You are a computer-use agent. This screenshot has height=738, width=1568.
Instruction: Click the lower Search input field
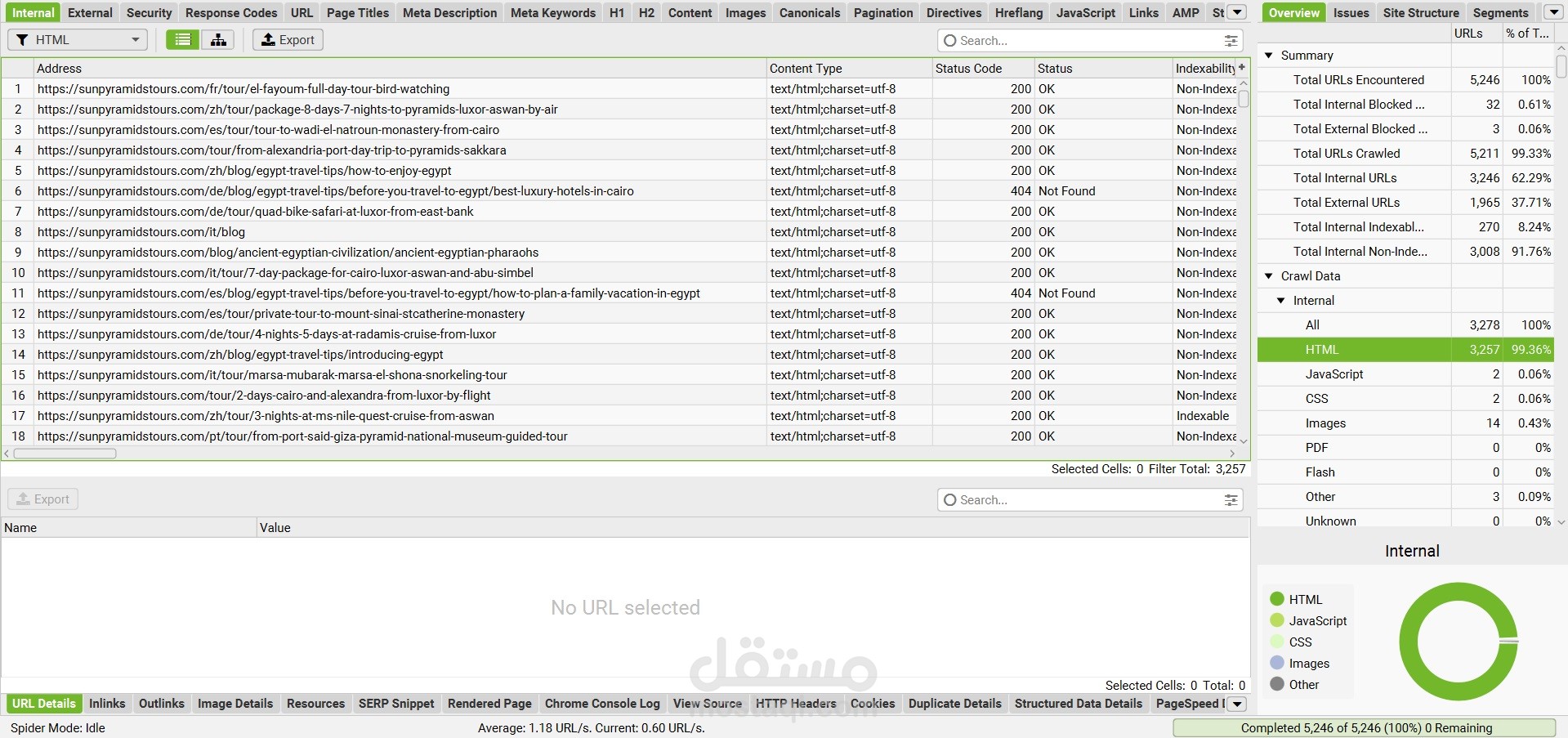point(1090,499)
